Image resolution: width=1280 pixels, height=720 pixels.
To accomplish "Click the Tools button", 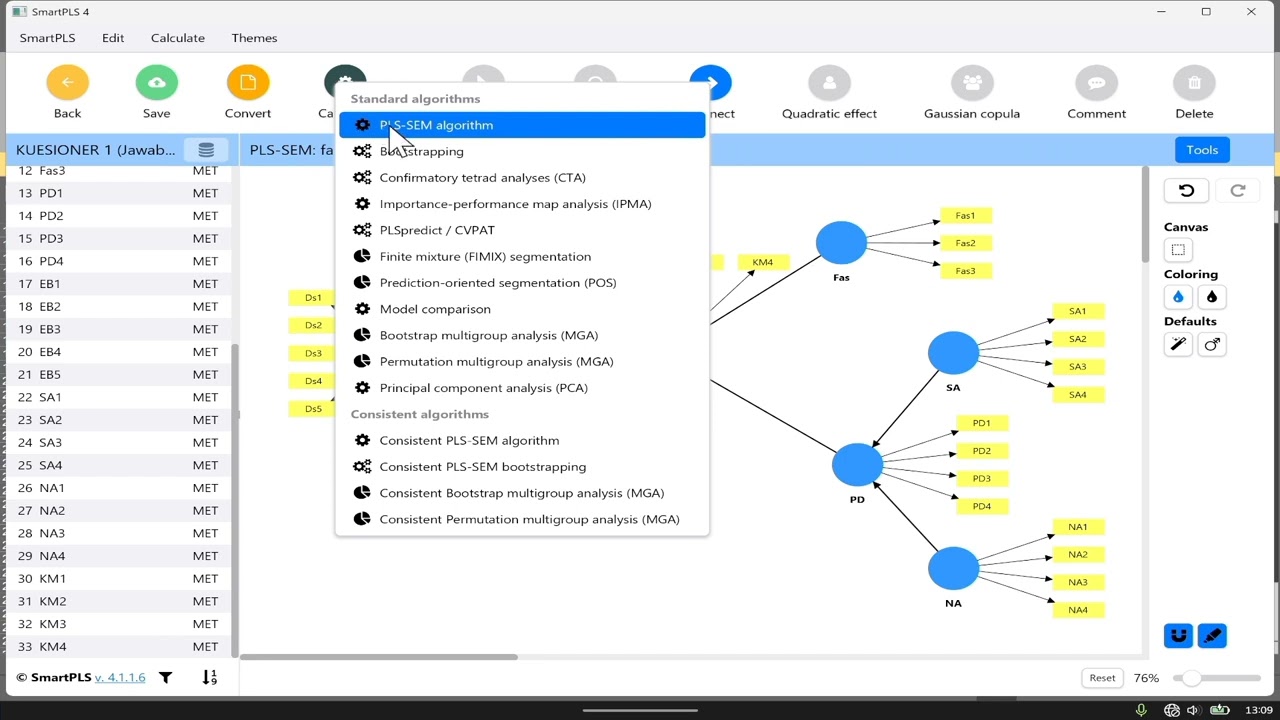I will 1202,150.
